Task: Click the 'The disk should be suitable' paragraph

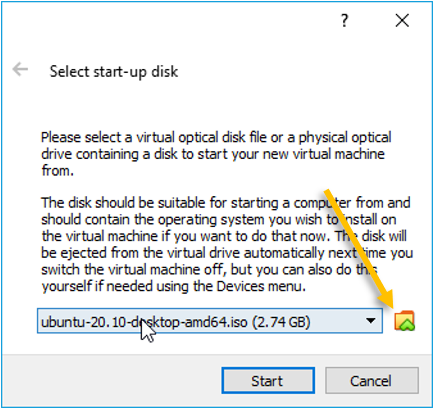Action: click(x=227, y=244)
